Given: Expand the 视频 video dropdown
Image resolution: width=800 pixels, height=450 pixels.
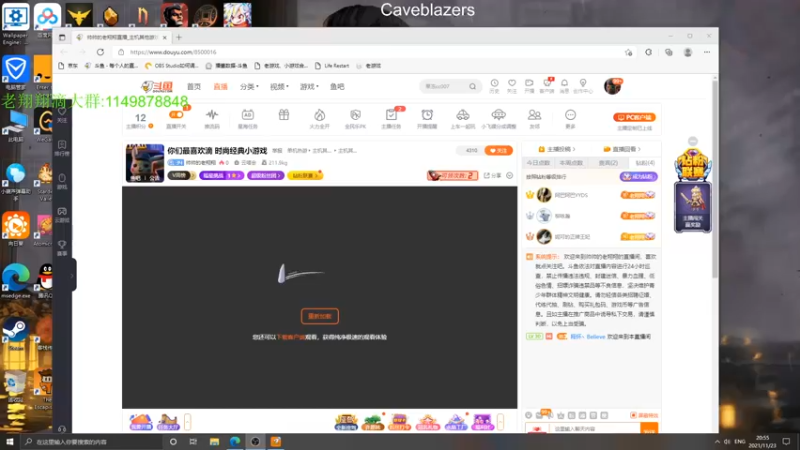Looking at the screenshot, I should tap(279, 87).
